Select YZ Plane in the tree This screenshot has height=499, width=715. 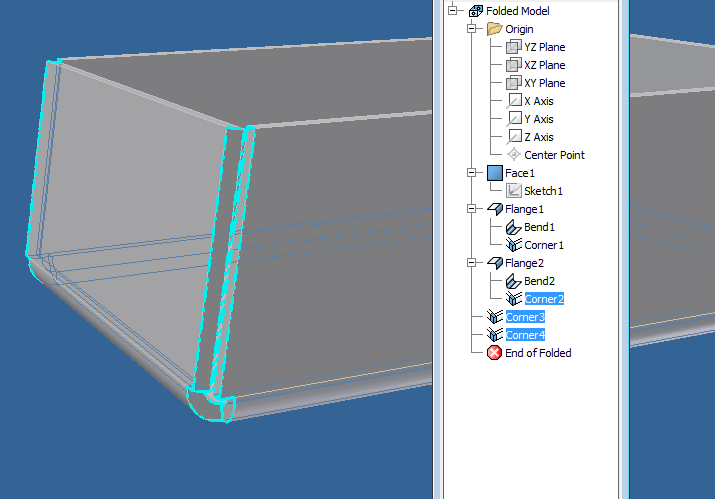544,47
